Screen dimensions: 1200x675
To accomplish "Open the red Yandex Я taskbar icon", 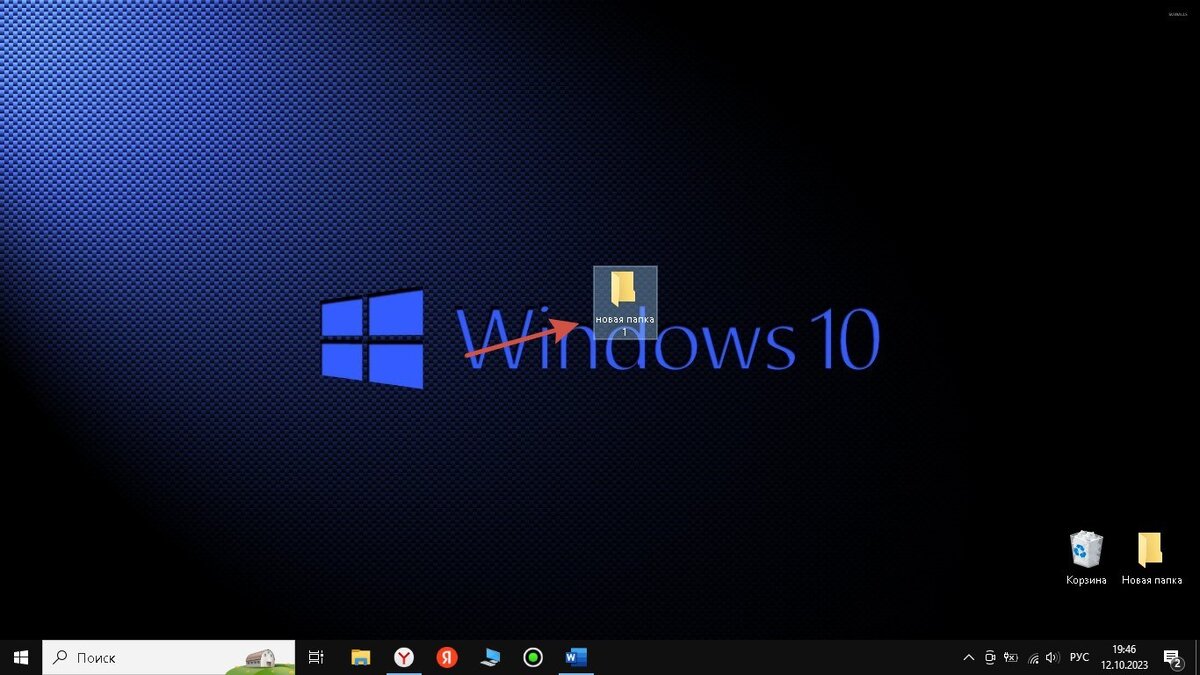I will click(447, 657).
